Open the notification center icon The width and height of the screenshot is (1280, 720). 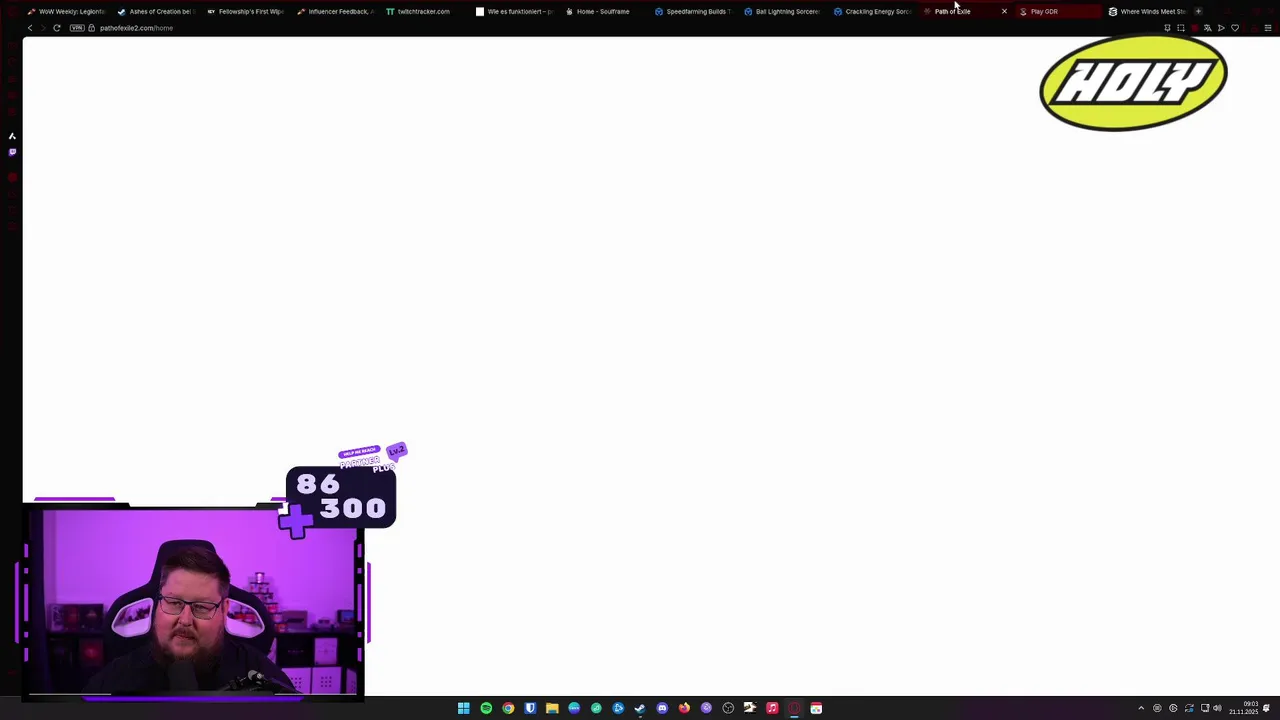point(1266,708)
